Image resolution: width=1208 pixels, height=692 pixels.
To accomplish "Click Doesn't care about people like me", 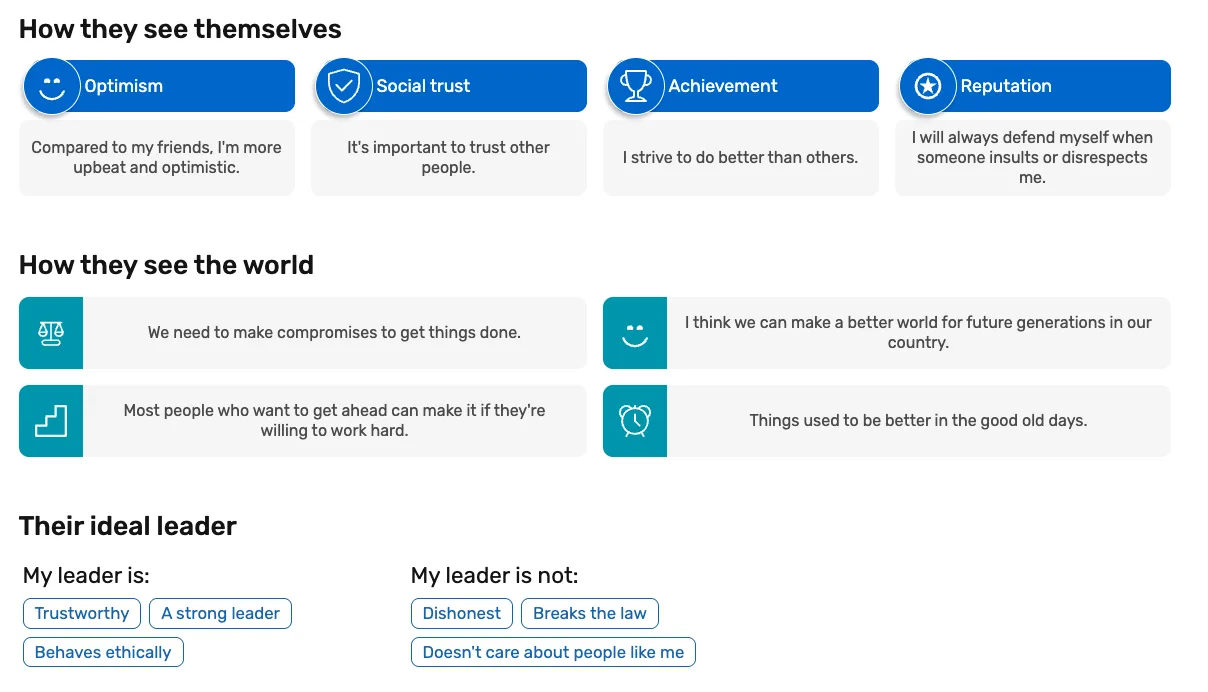I will click(553, 653).
